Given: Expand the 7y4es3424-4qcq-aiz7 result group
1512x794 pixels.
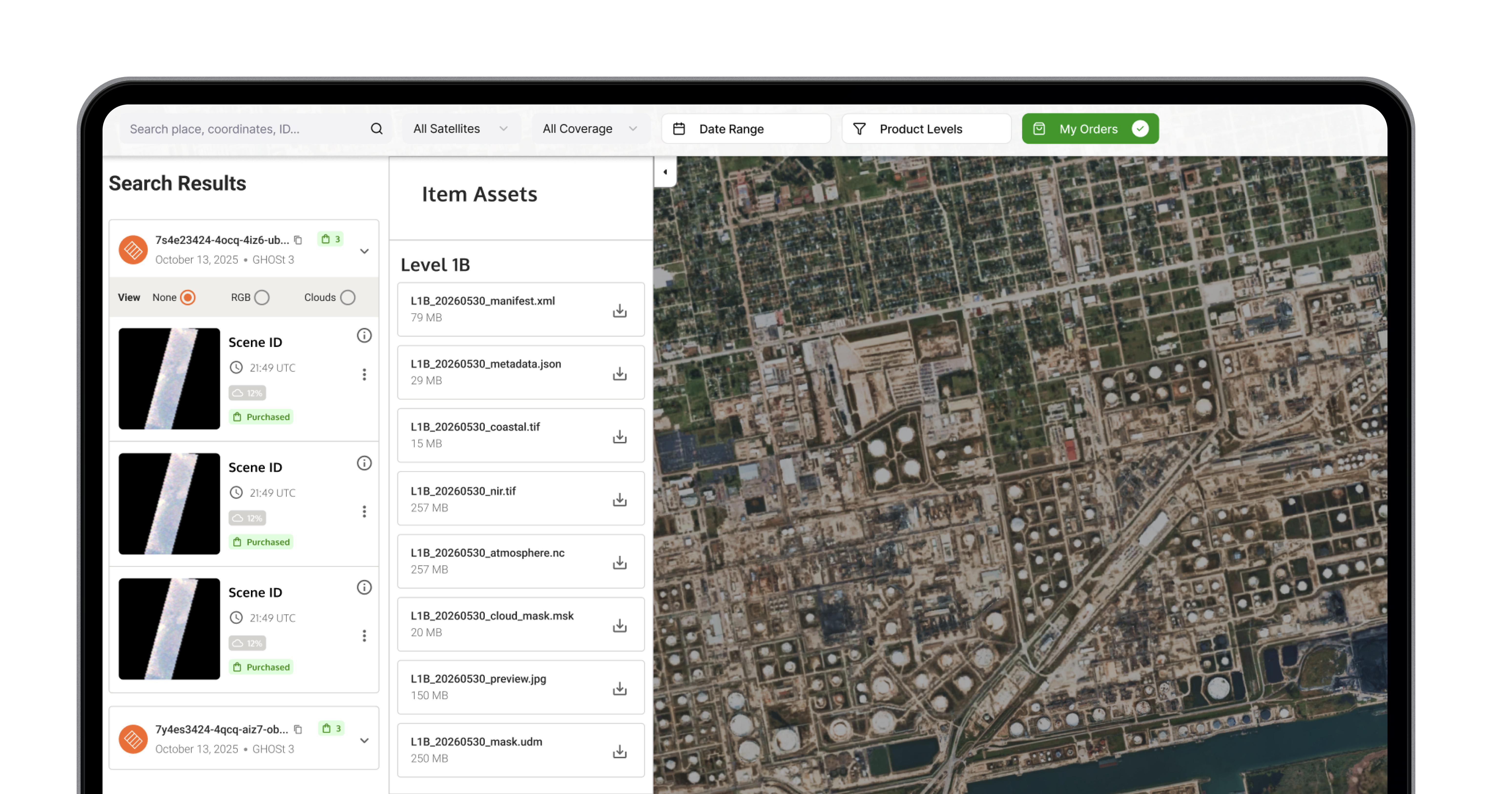Looking at the screenshot, I should (364, 741).
